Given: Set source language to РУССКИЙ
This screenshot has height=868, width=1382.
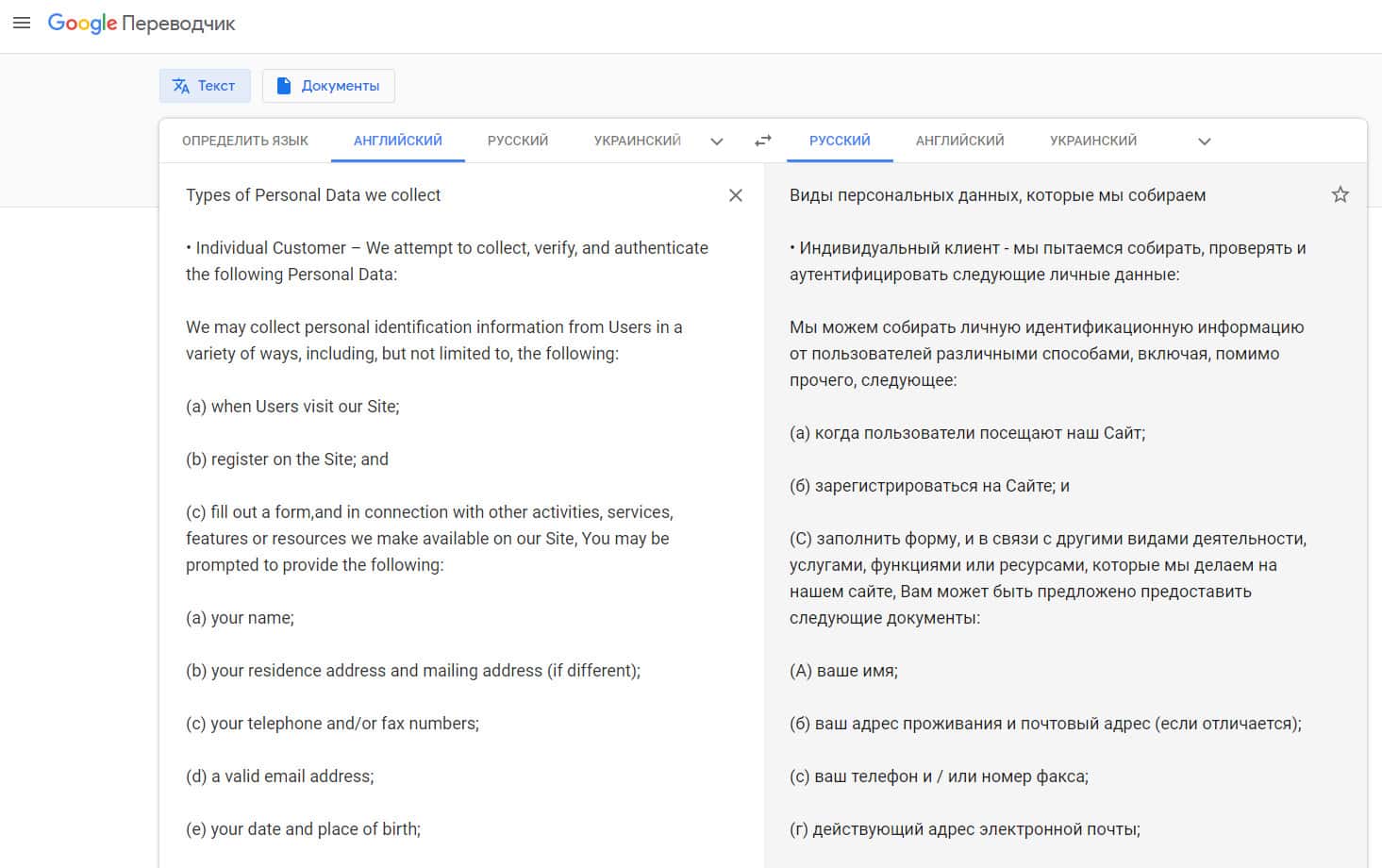Looking at the screenshot, I should [517, 141].
